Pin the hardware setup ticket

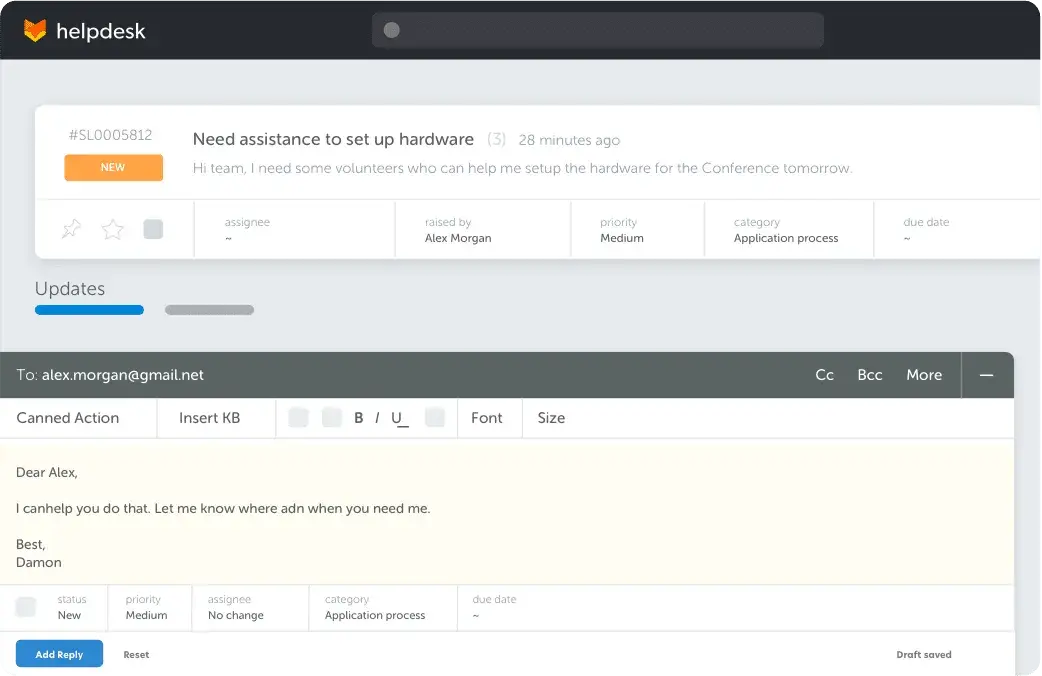click(71, 229)
